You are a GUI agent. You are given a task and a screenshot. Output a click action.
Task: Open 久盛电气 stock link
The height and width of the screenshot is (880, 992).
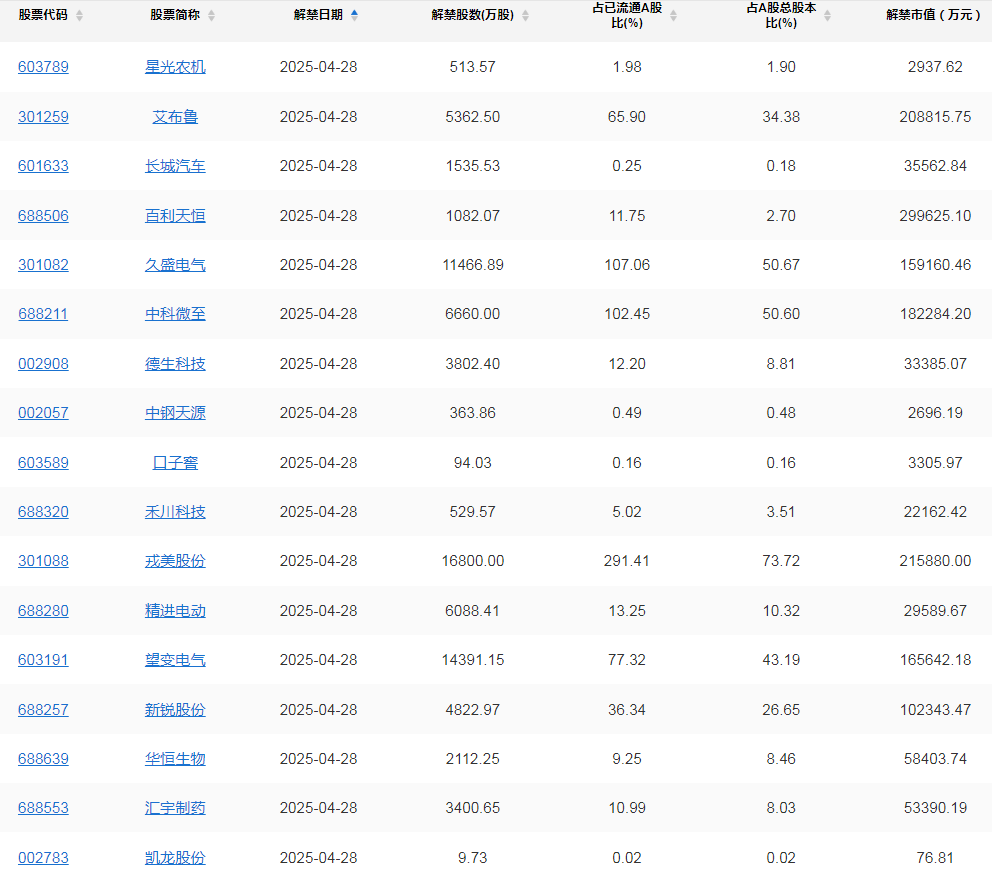coord(175,265)
